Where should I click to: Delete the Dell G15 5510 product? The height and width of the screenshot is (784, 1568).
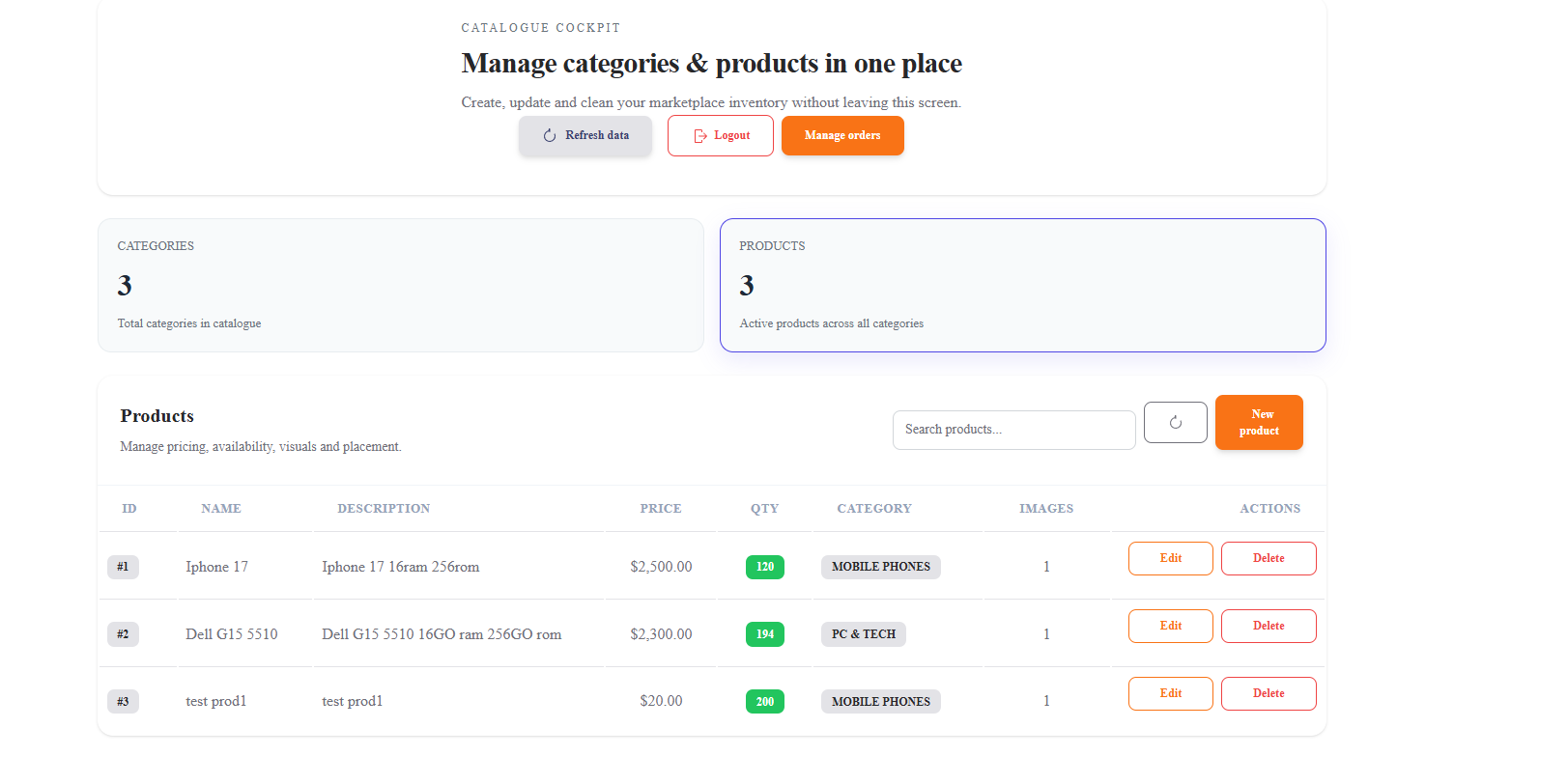point(1269,627)
